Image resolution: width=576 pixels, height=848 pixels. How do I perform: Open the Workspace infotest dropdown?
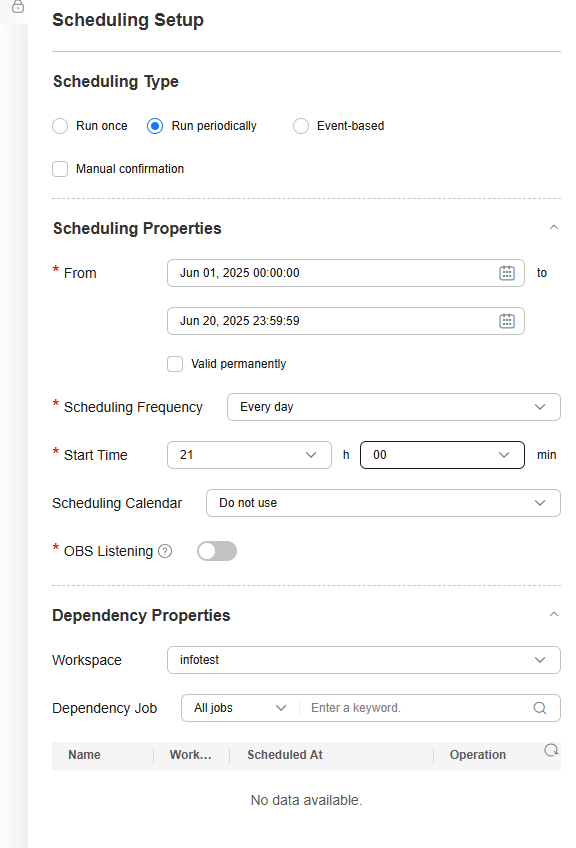tap(364, 660)
